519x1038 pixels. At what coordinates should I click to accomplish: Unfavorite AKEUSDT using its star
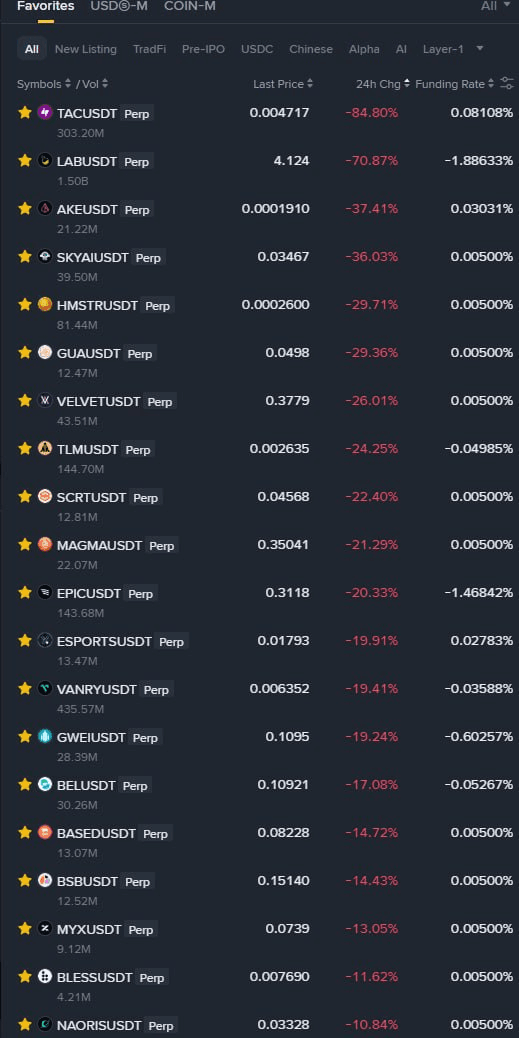25,209
